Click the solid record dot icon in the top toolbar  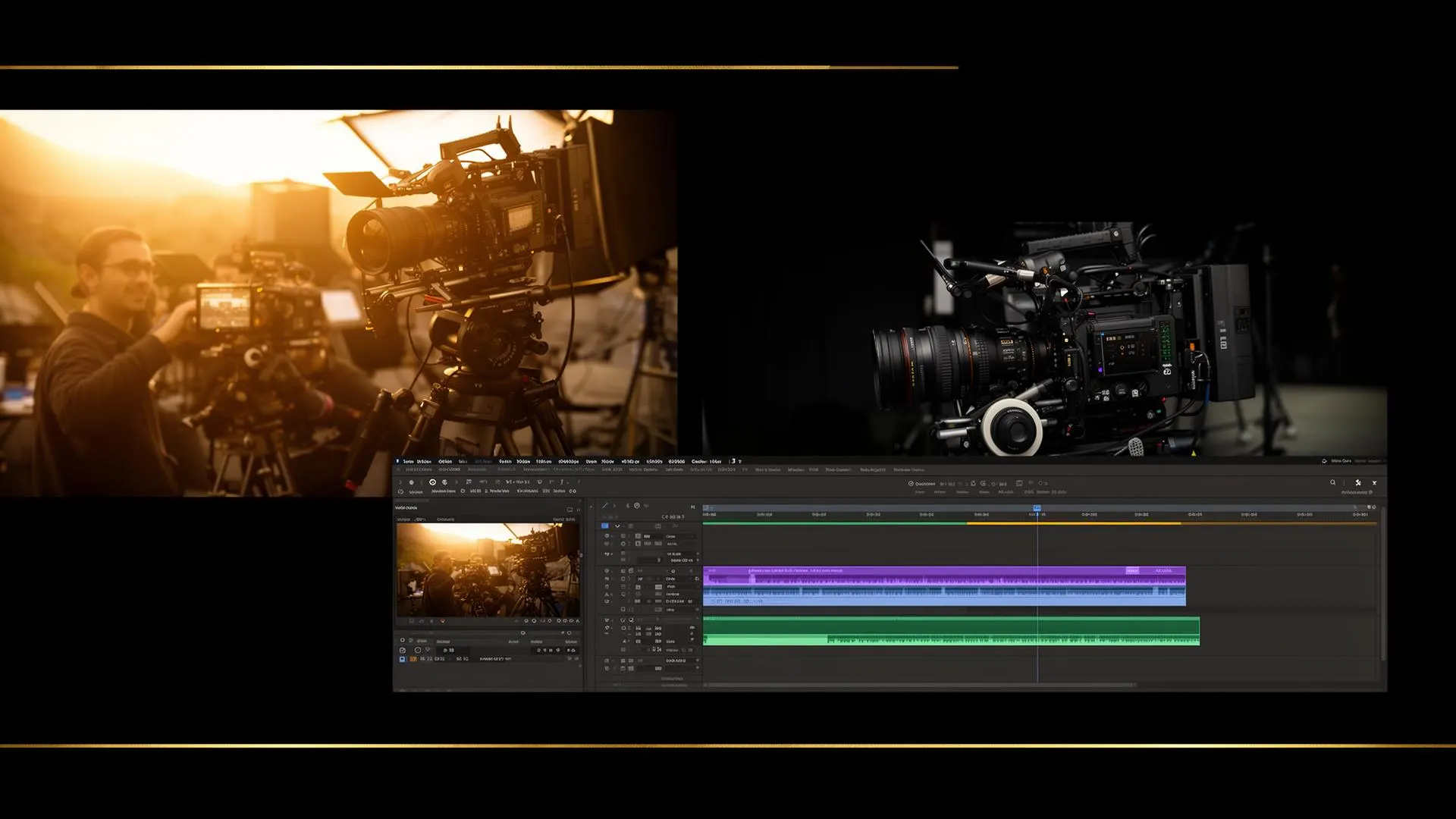point(412,482)
